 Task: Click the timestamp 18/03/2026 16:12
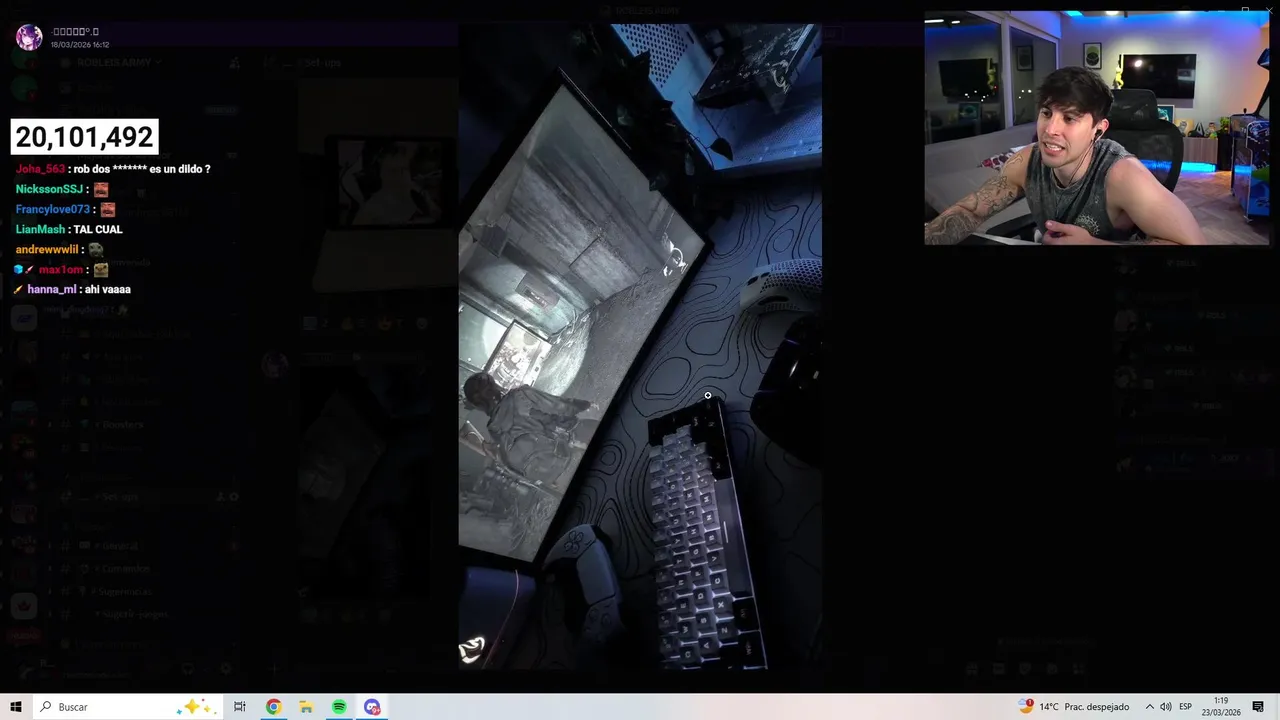80,45
